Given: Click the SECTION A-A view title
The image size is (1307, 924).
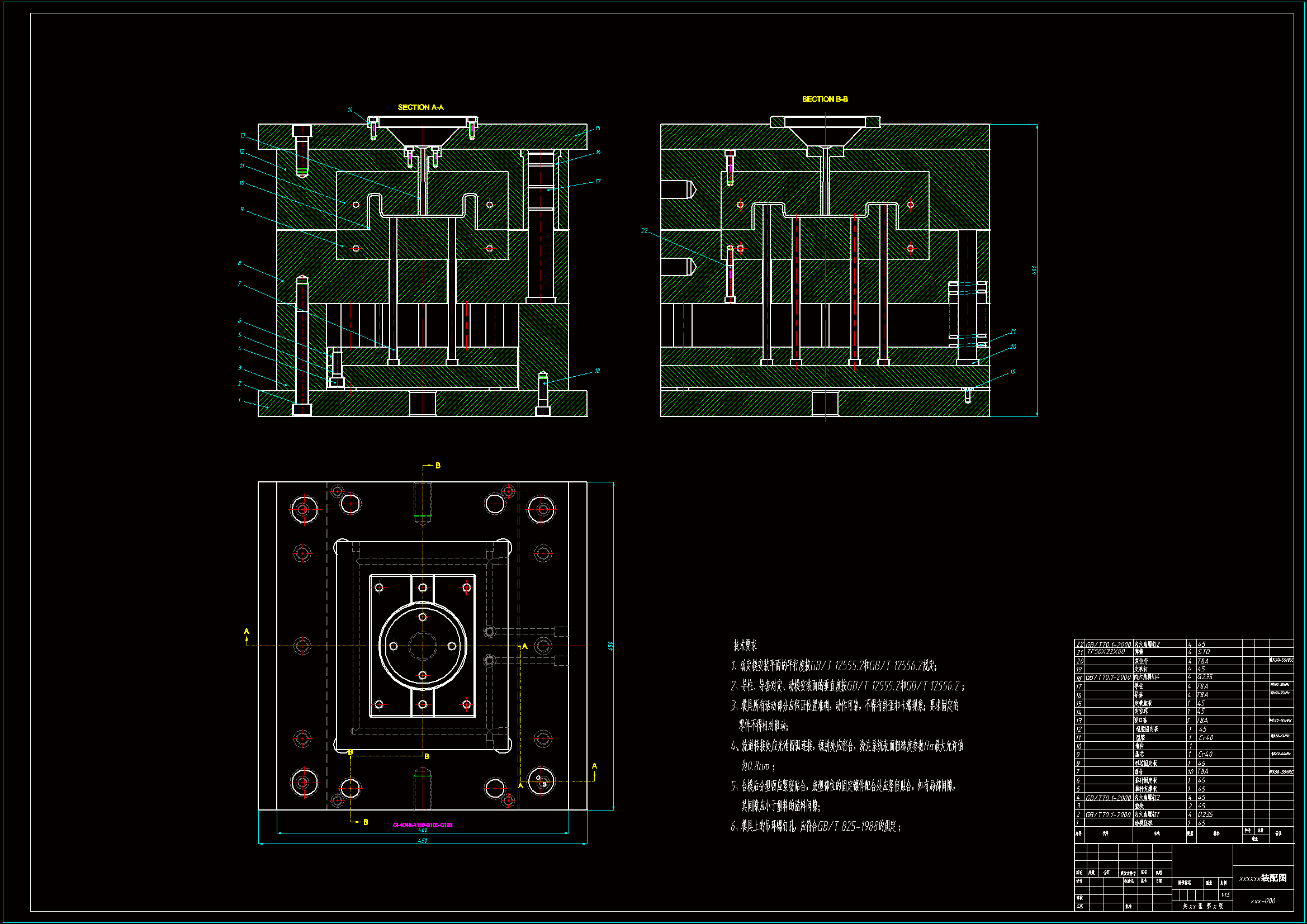Looking at the screenshot, I should (x=420, y=107).
